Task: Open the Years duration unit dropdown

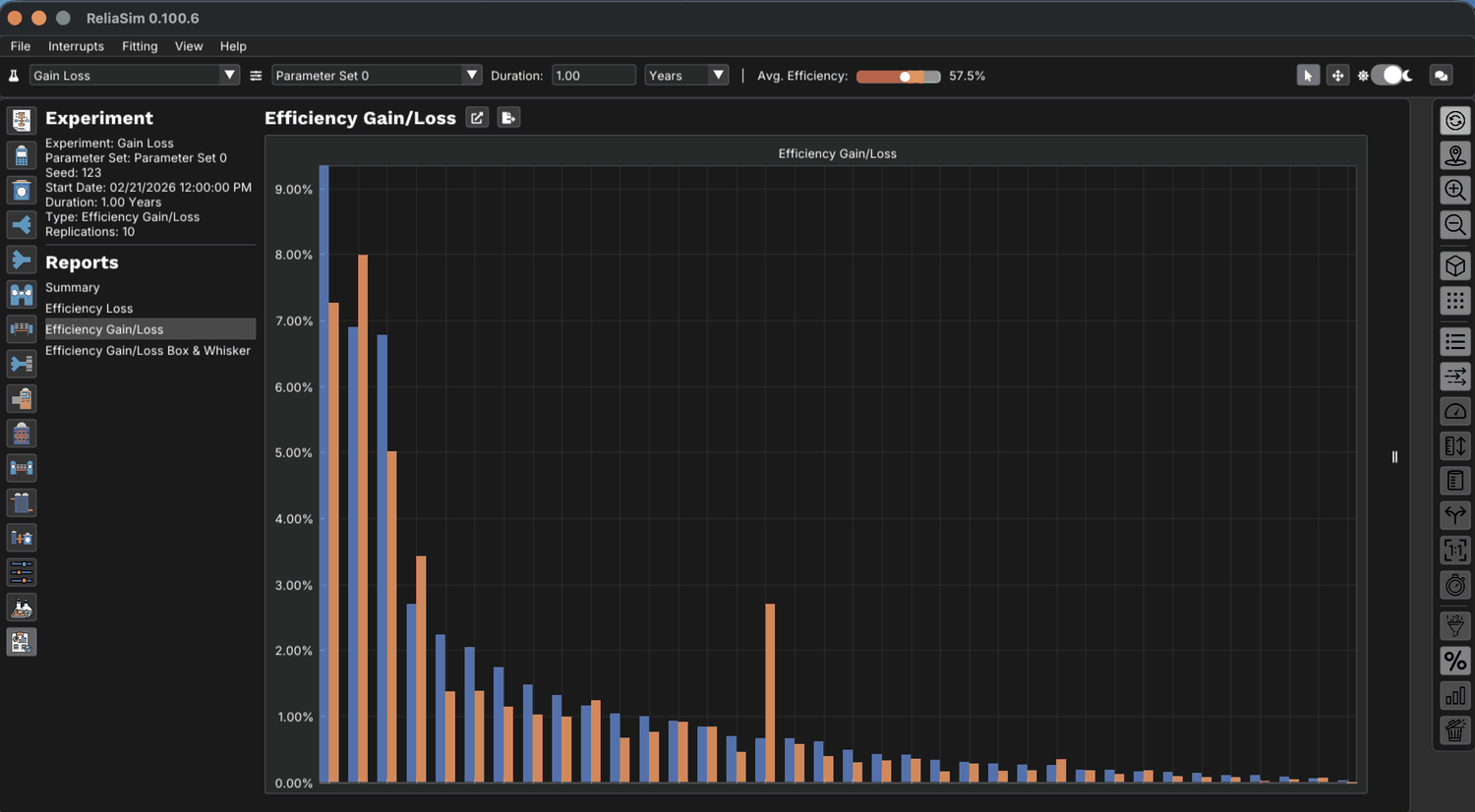Action: point(686,76)
